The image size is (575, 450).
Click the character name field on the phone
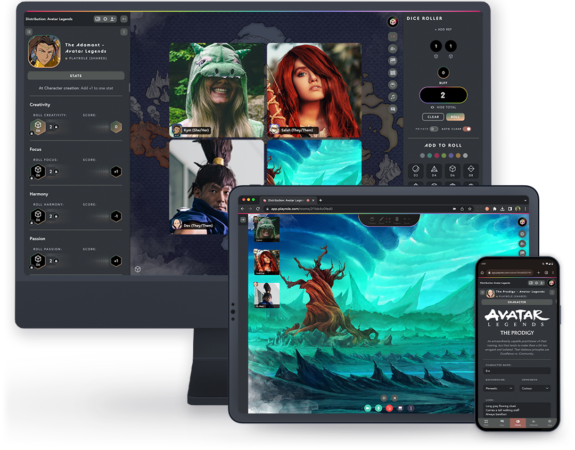517,371
